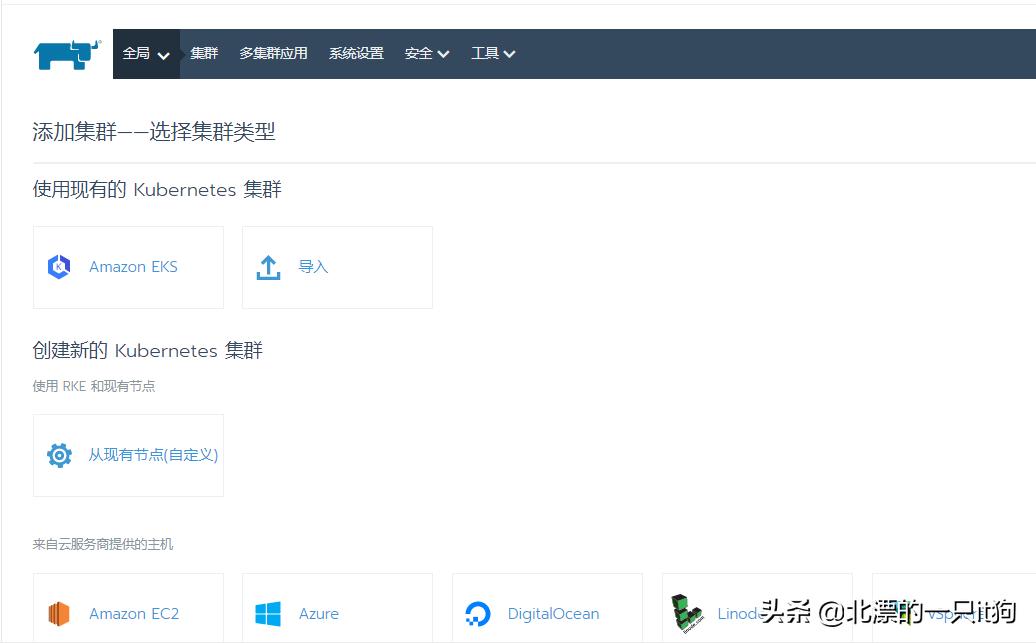This screenshot has height=644, width=1036.
Task: Click the Rancher bull logo
Action: tap(65, 52)
